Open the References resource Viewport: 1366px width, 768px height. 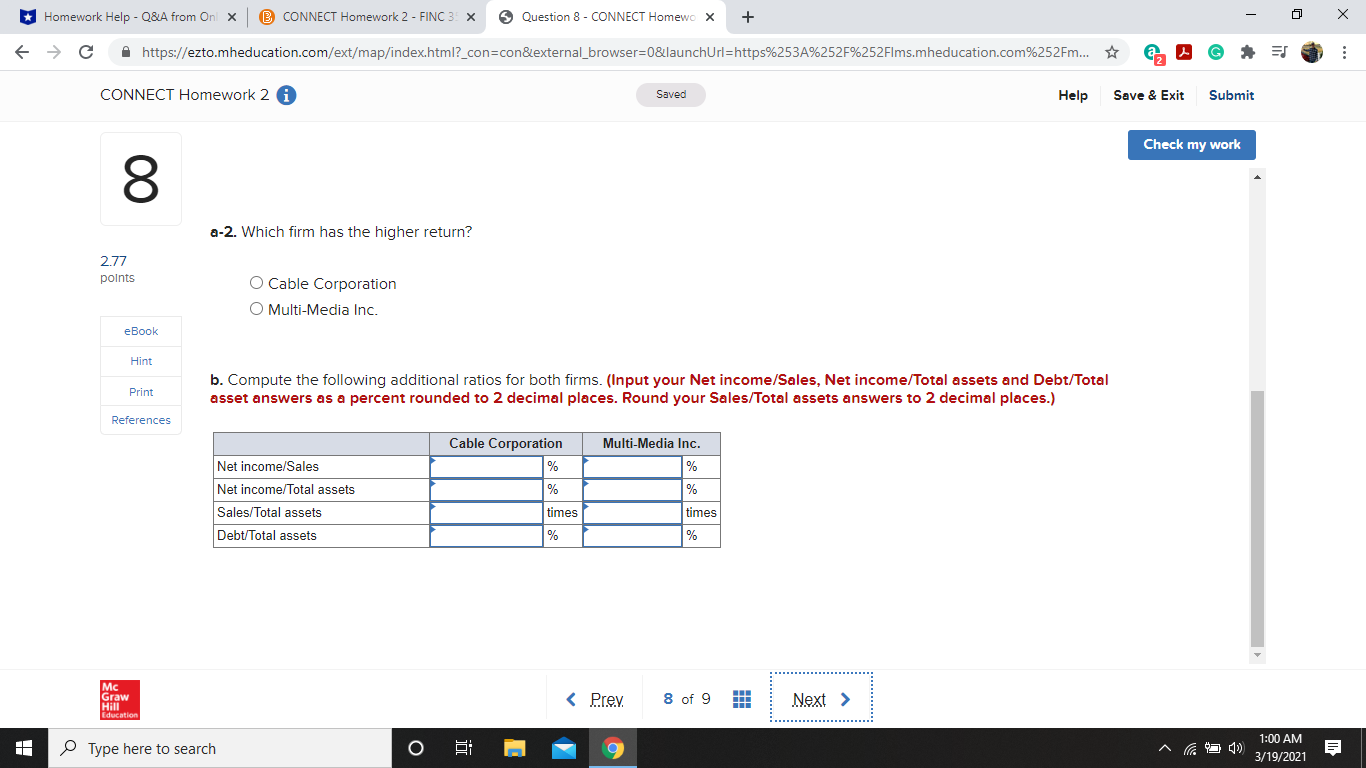(141, 420)
